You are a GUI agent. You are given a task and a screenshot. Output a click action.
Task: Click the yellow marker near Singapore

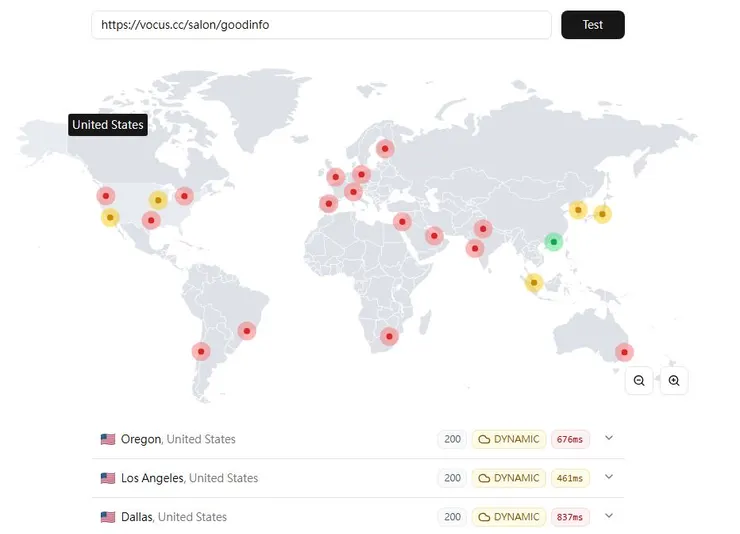pyautogui.click(x=534, y=283)
